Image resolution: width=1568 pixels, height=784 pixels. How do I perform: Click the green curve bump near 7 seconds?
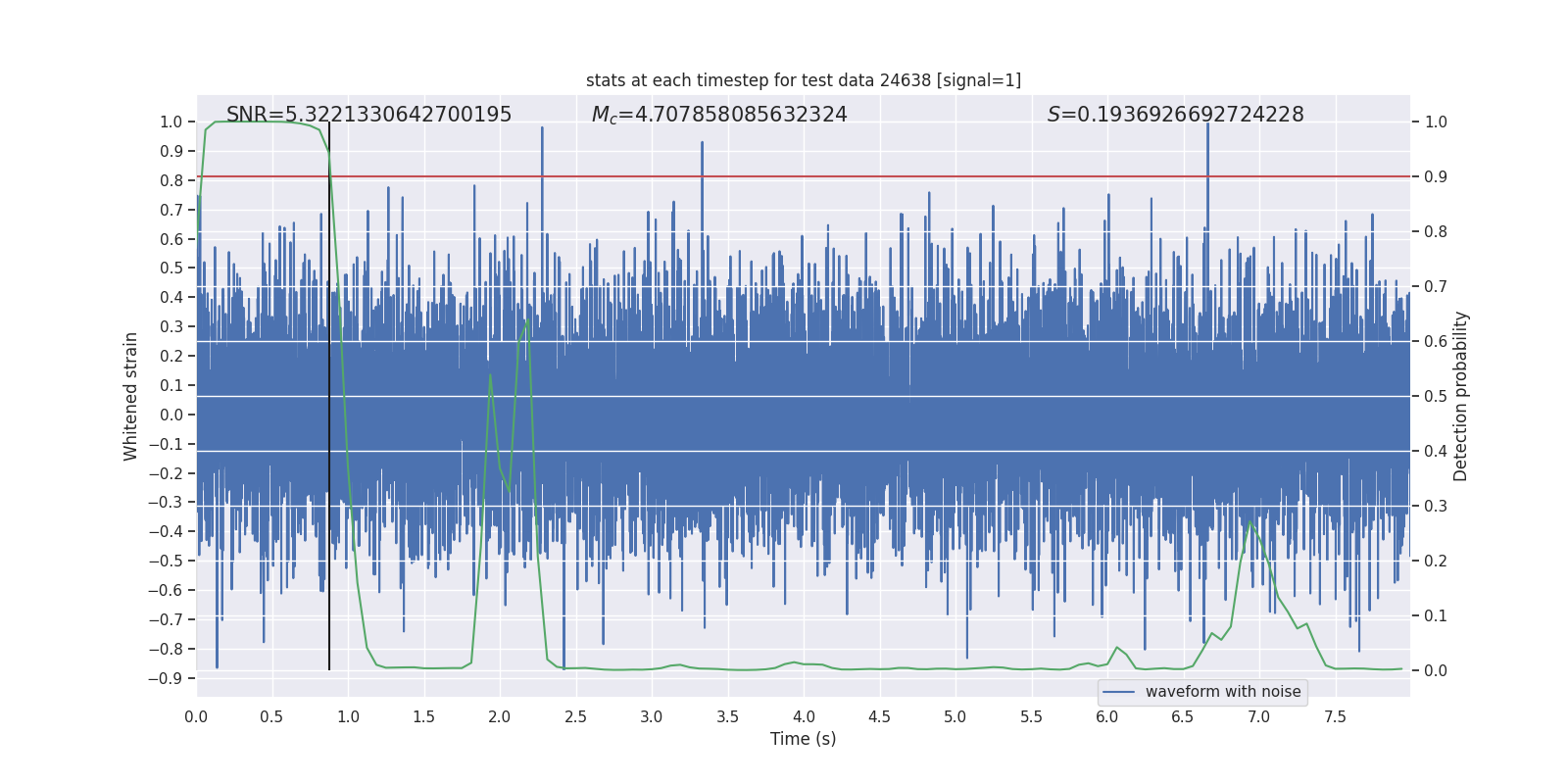[x=1250, y=523]
